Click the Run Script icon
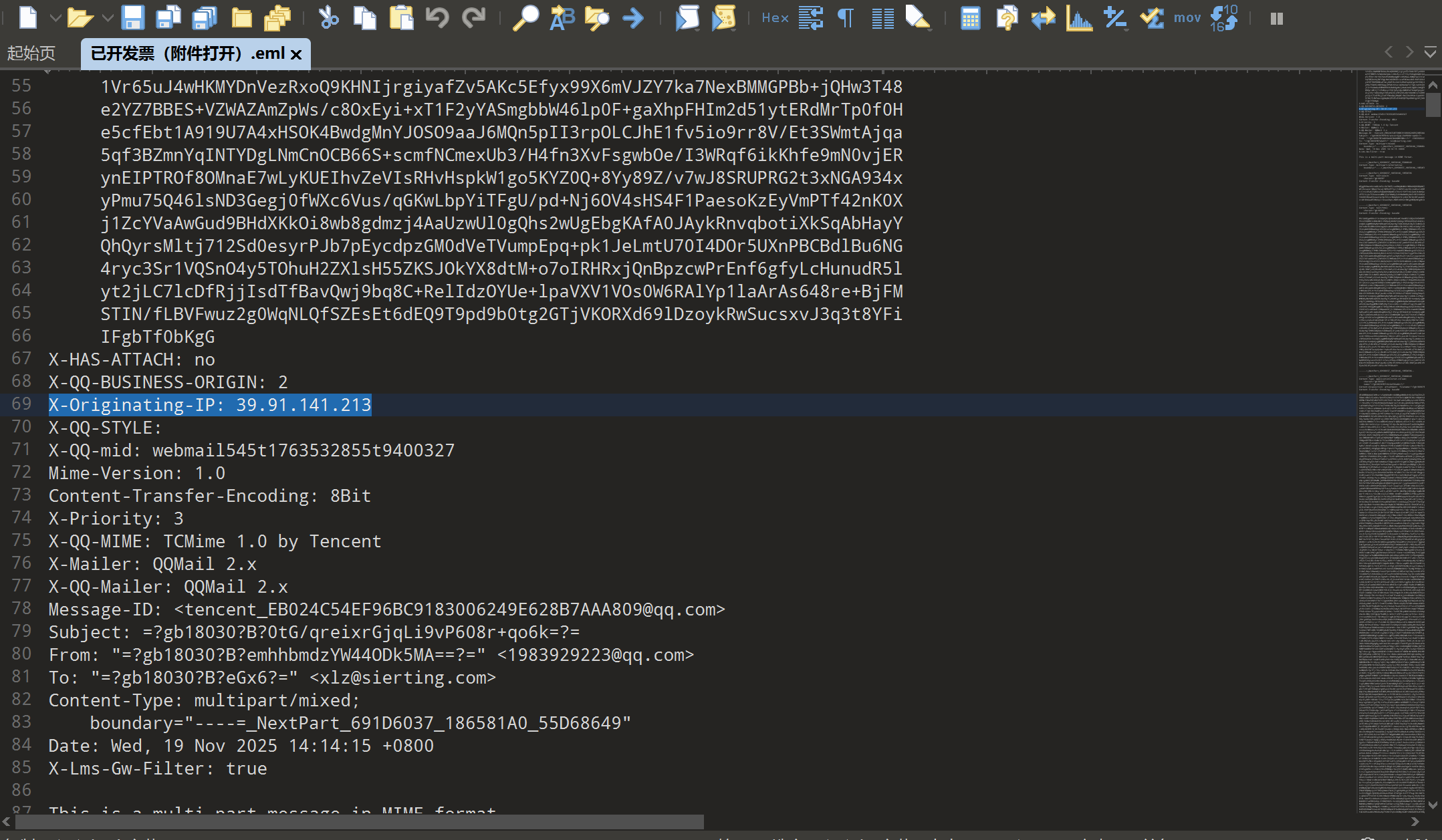The height and width of the screenshot is (840, 1442). [x=687, y=18]
